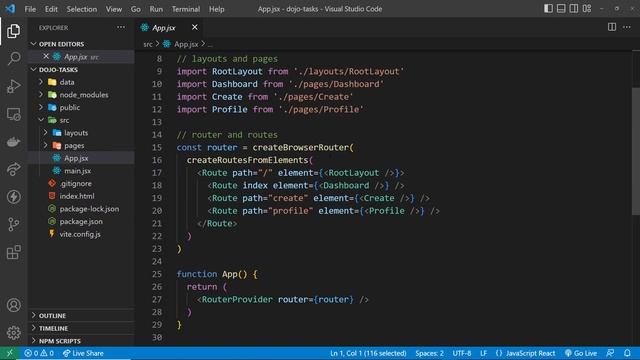Expand the layouts folder
The image size is (640, 360).
(45, 133)
